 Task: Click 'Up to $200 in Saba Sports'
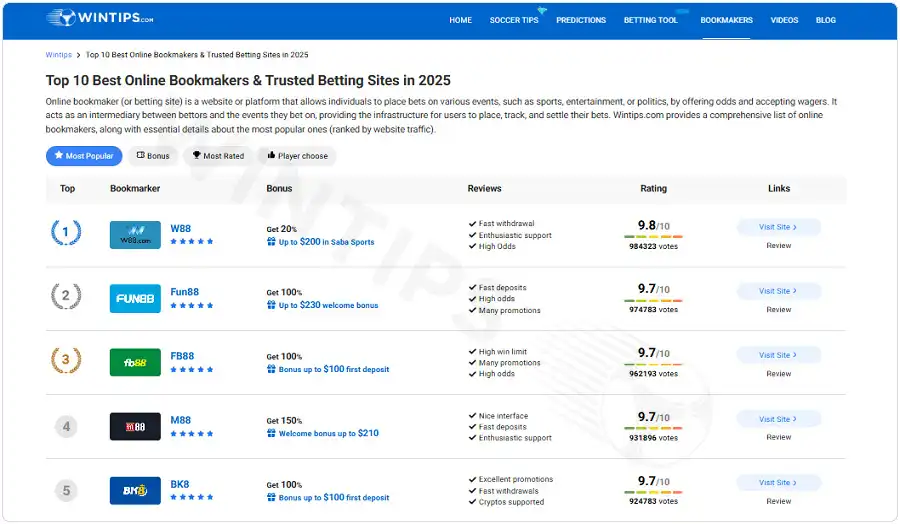[326, 242]
